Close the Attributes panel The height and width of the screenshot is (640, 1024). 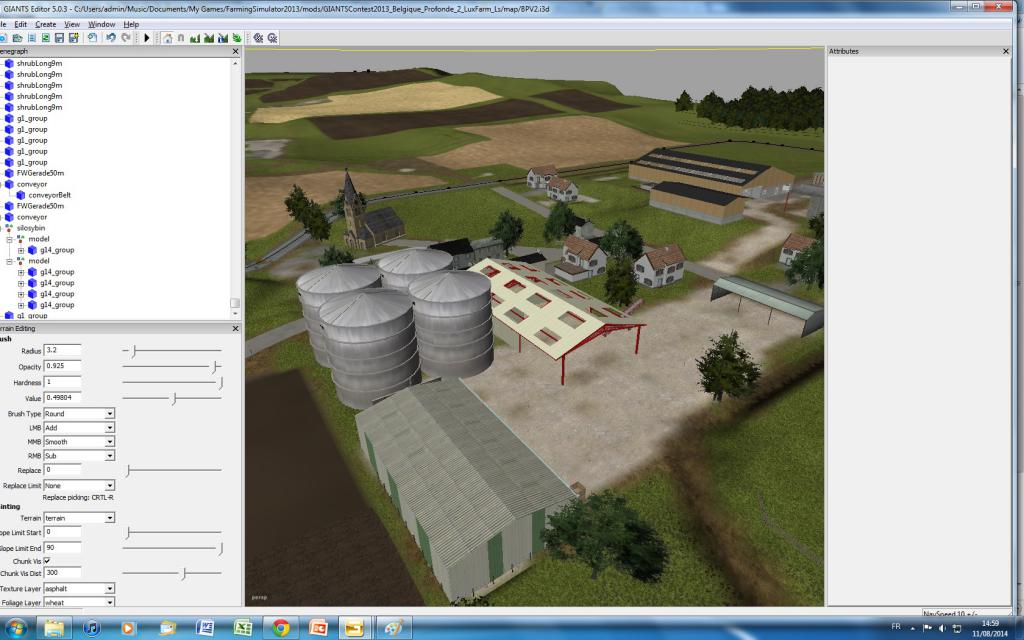coord(1006,51)
